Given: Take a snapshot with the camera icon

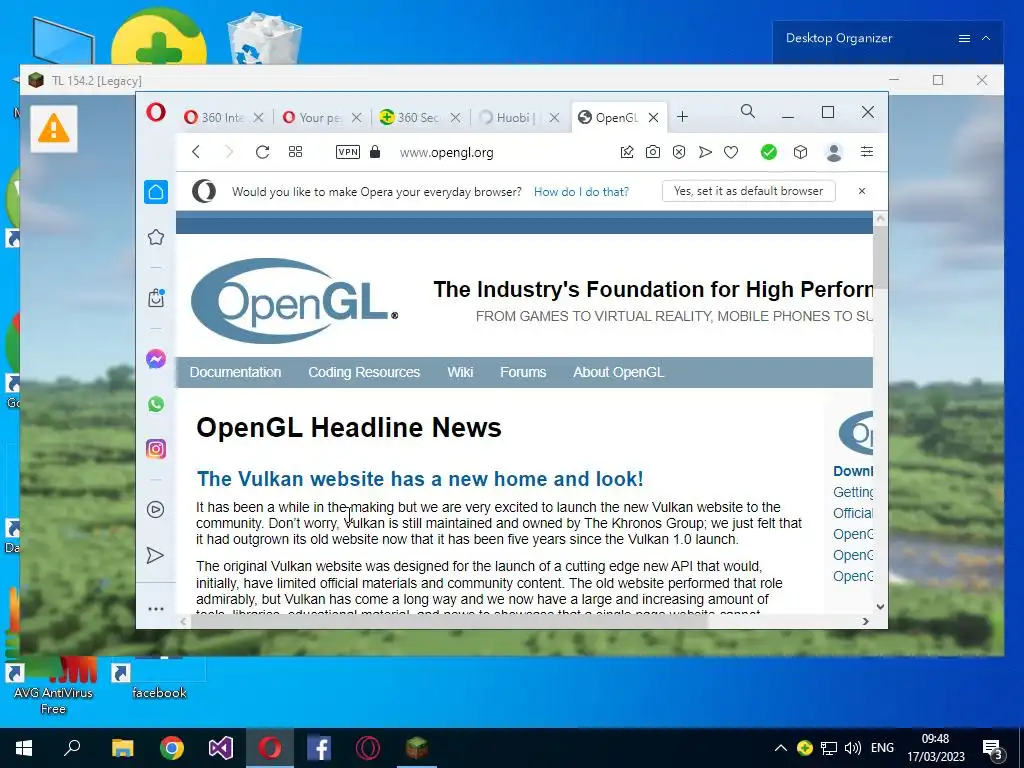Looking at the screenshot, I should coord(652,152).
